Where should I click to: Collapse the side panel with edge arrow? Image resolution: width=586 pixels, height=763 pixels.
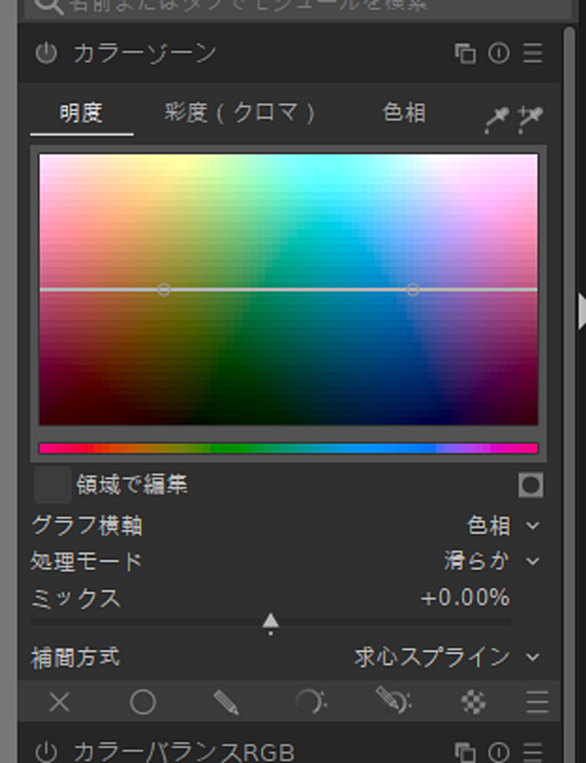click(582, 311)
